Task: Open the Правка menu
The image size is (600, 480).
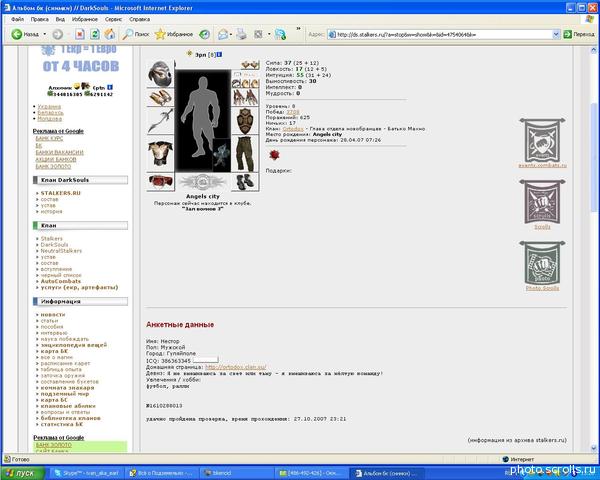Action: coord(40,19)
